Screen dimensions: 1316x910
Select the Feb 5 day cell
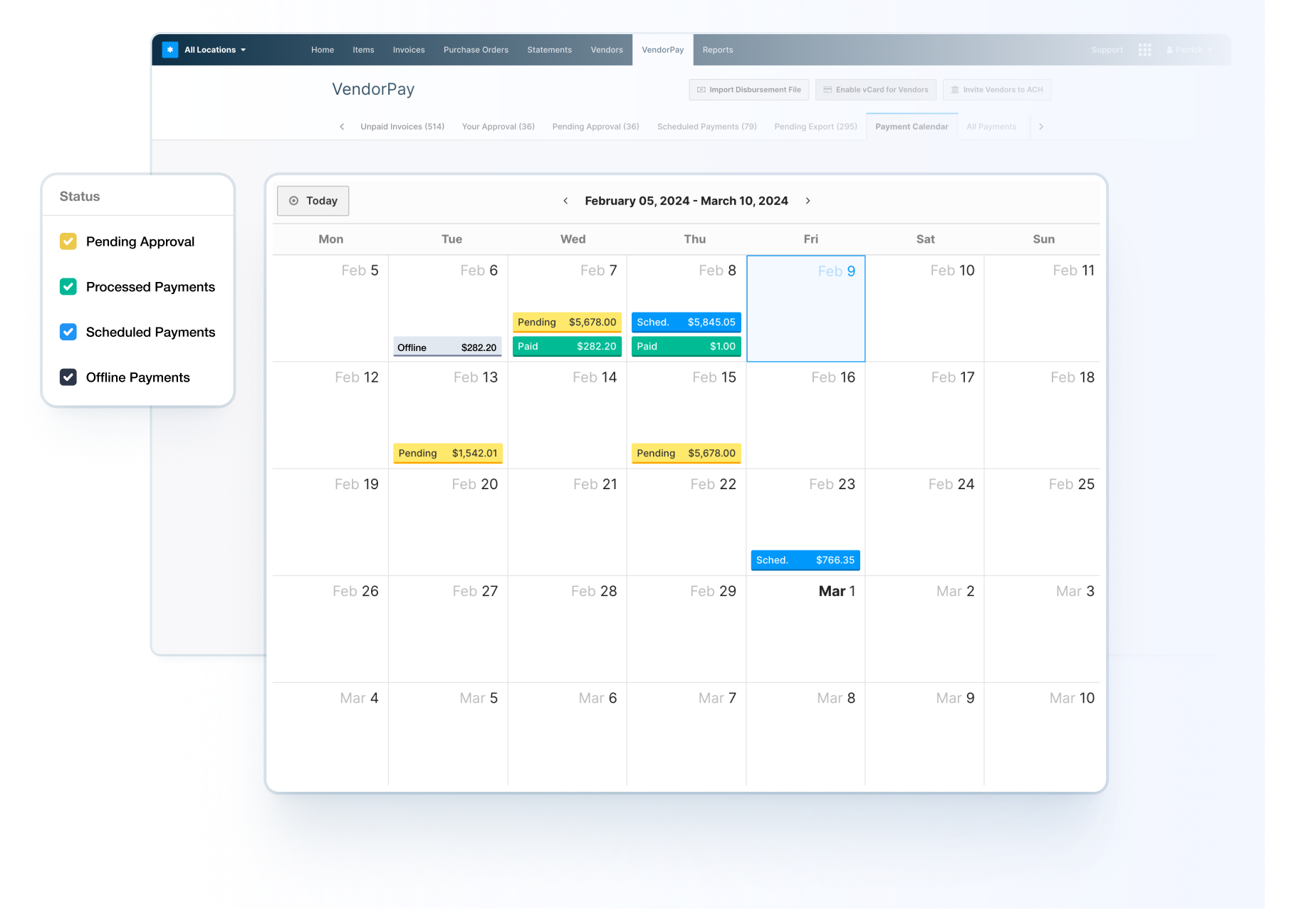331,308
